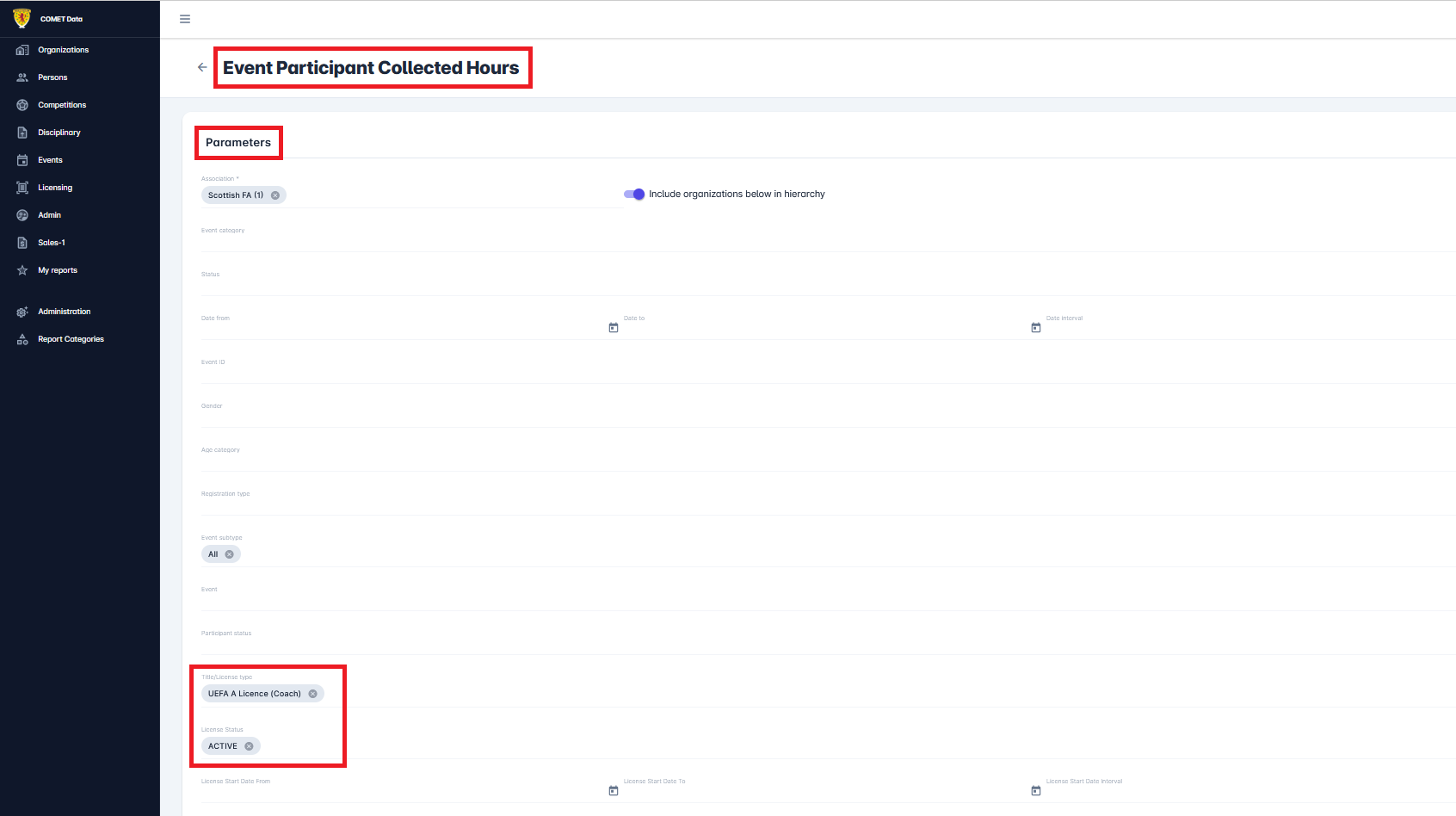Open Report Categories in sidebar

tap(71, 339)
